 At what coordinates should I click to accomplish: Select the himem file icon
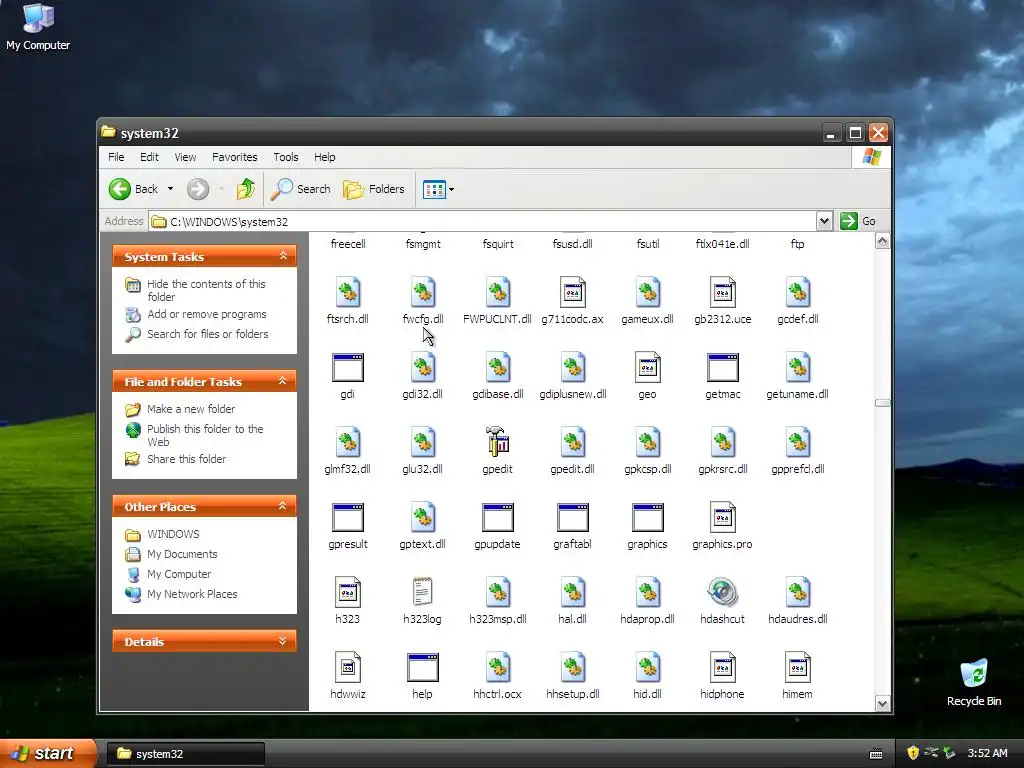(x=797, y=667)
